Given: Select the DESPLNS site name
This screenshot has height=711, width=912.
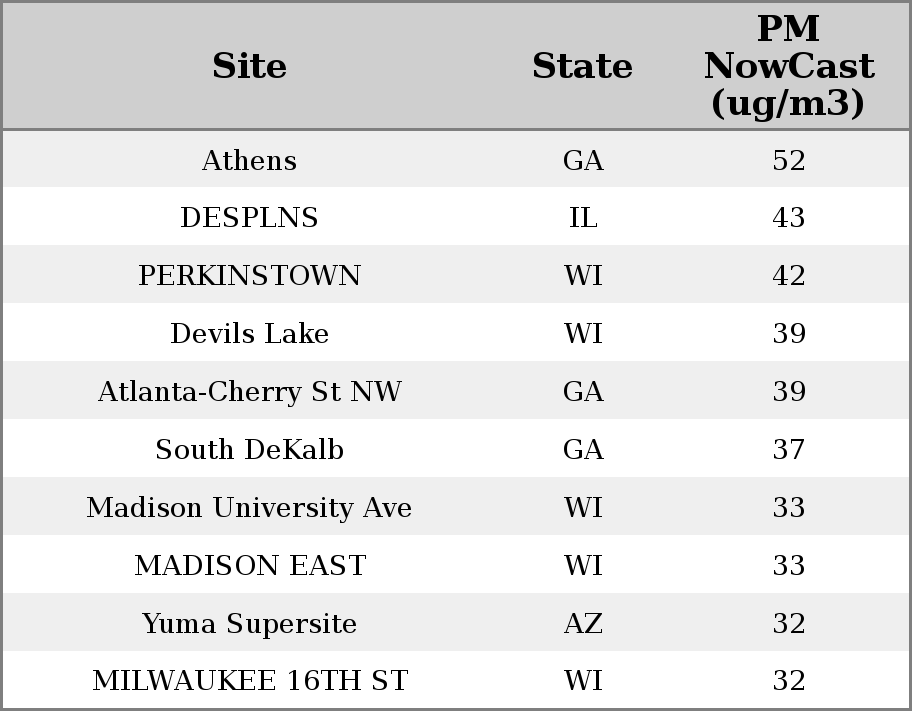Looking at the screenshot, I should [249, 218].
